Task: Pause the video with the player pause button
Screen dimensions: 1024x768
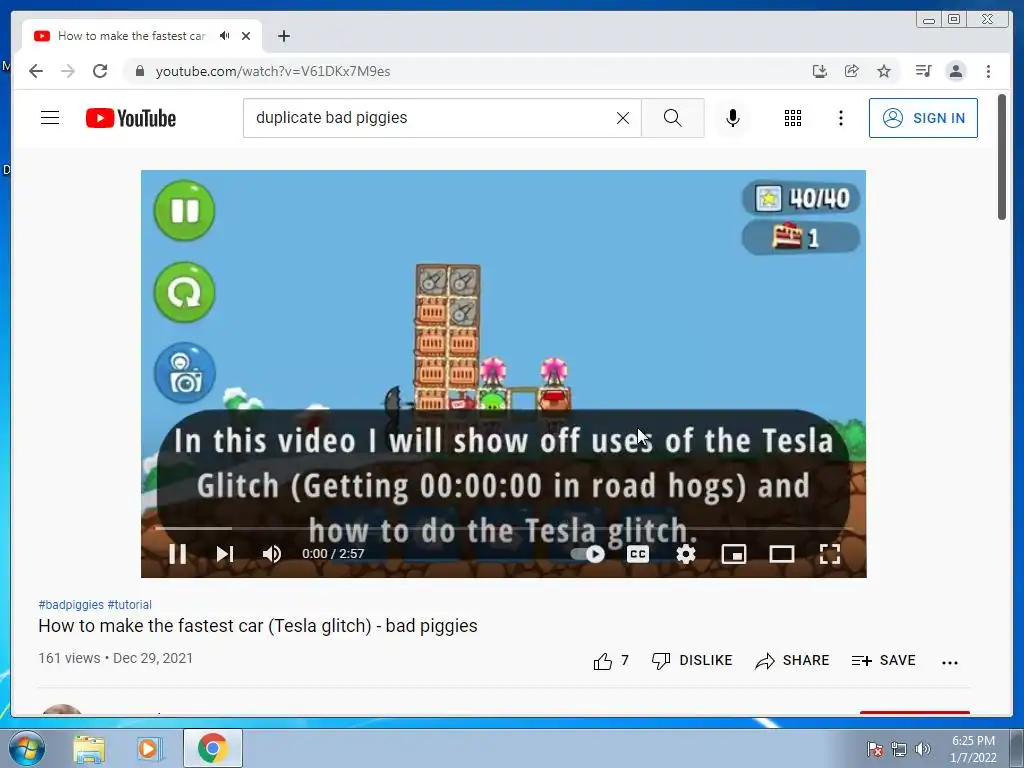Action: click(178, 554)
